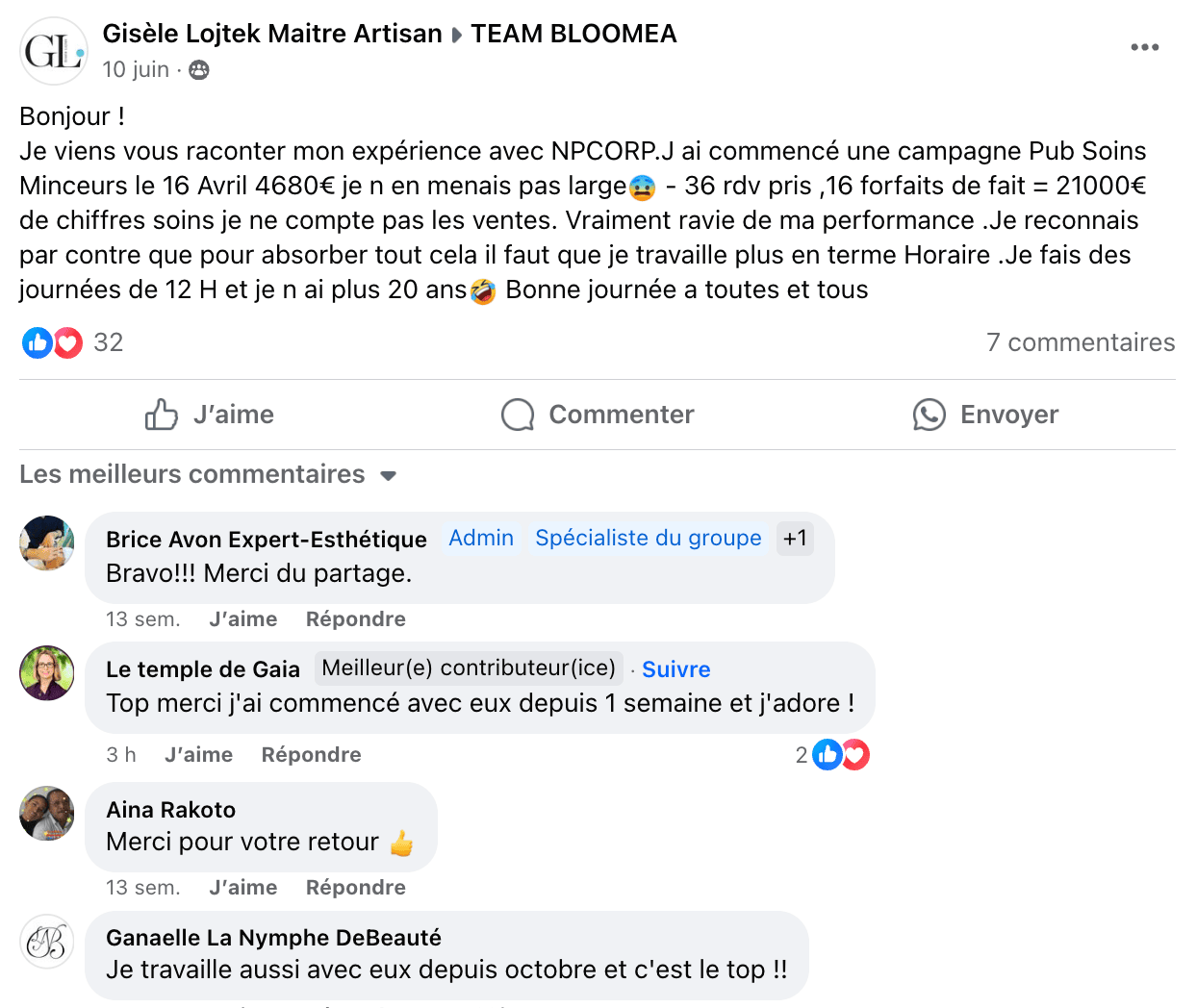Open the 7 commentaires link

coord(1080,342)
